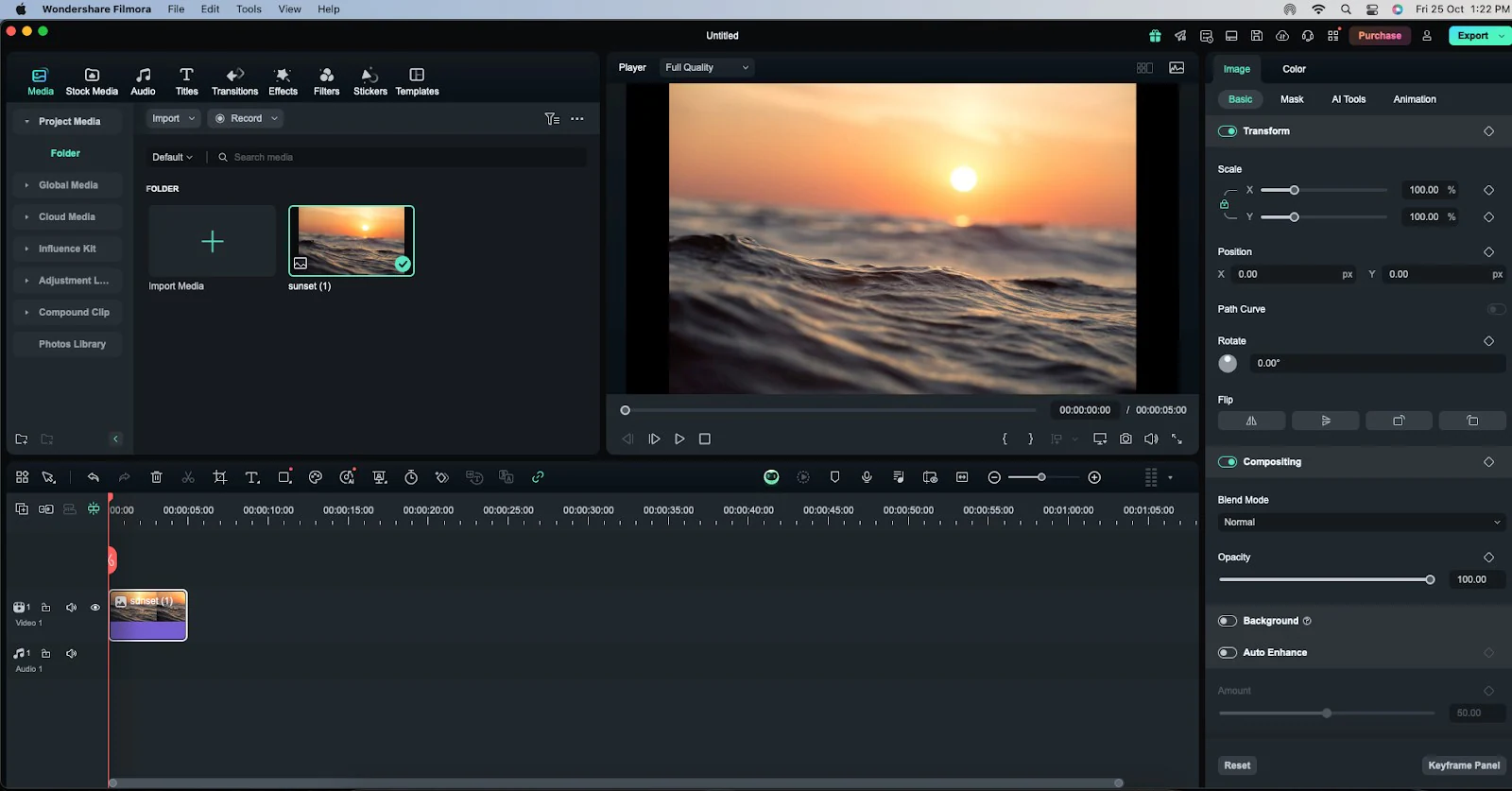Flip image horizontally
The image size is (1512, 791).
tap(1251, 421)
